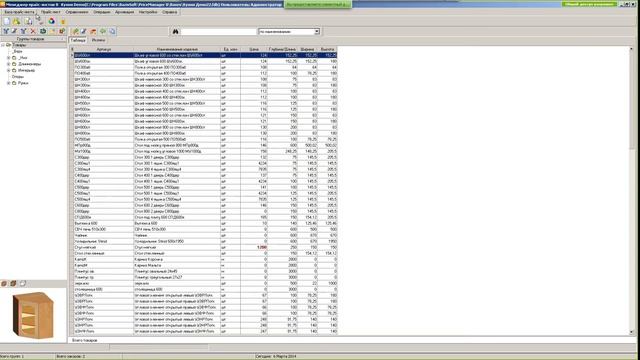Image resolution: width=640 pixels, height=360 pixels.
Task: Dismiss the green notification banner at top
Action: (318, 4)
